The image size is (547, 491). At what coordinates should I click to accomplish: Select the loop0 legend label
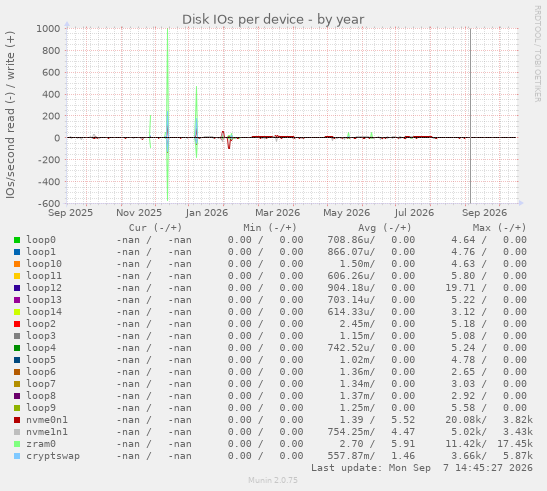(41, 240)
